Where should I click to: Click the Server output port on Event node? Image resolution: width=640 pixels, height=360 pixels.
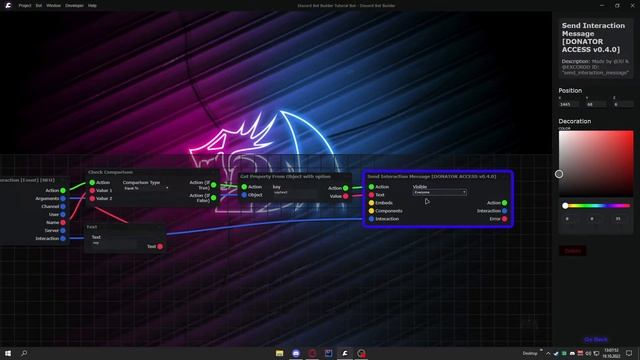pyautogui.click(x=63, y=231)
